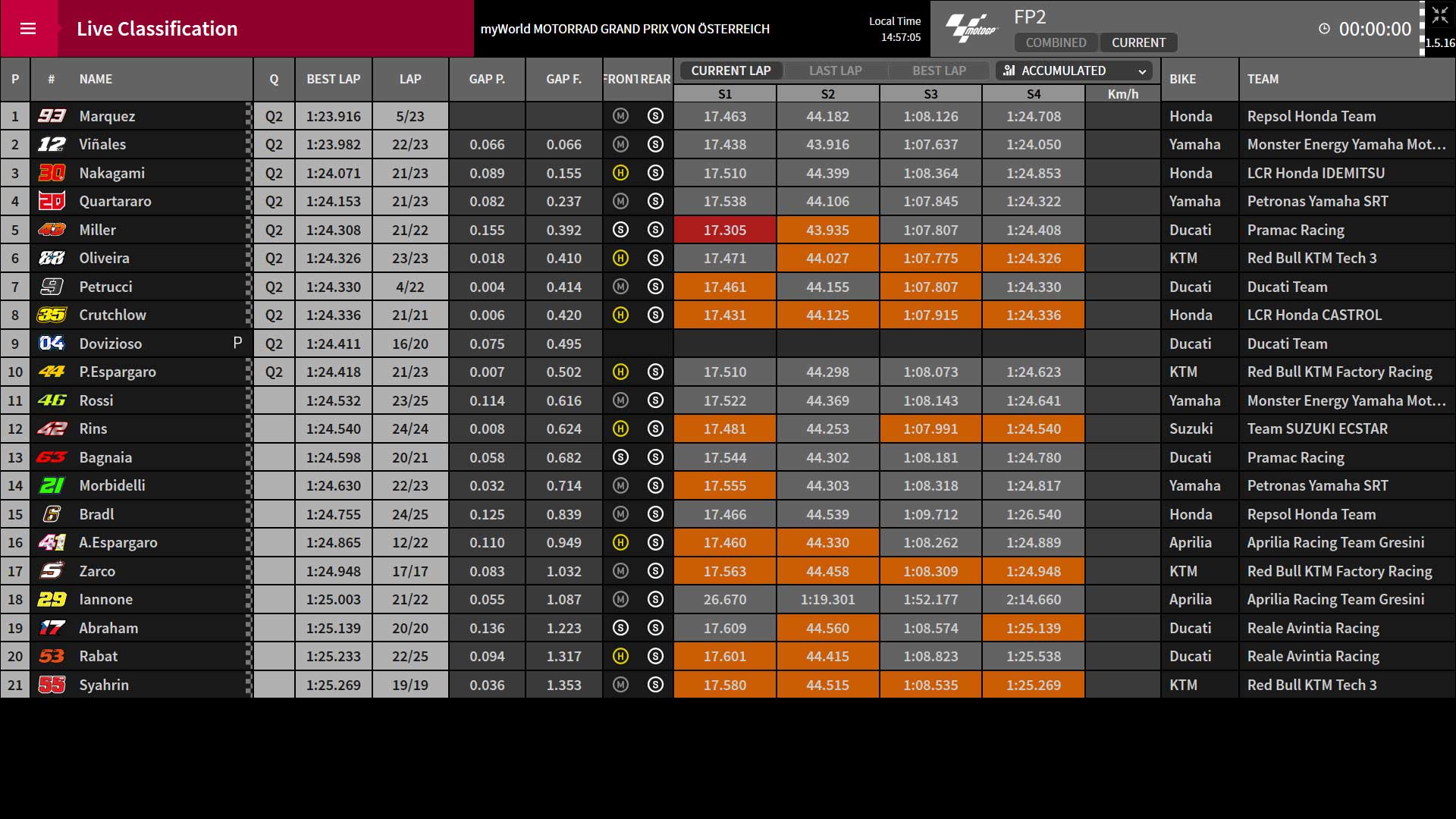Click the Live Classification title

(157, 29)
